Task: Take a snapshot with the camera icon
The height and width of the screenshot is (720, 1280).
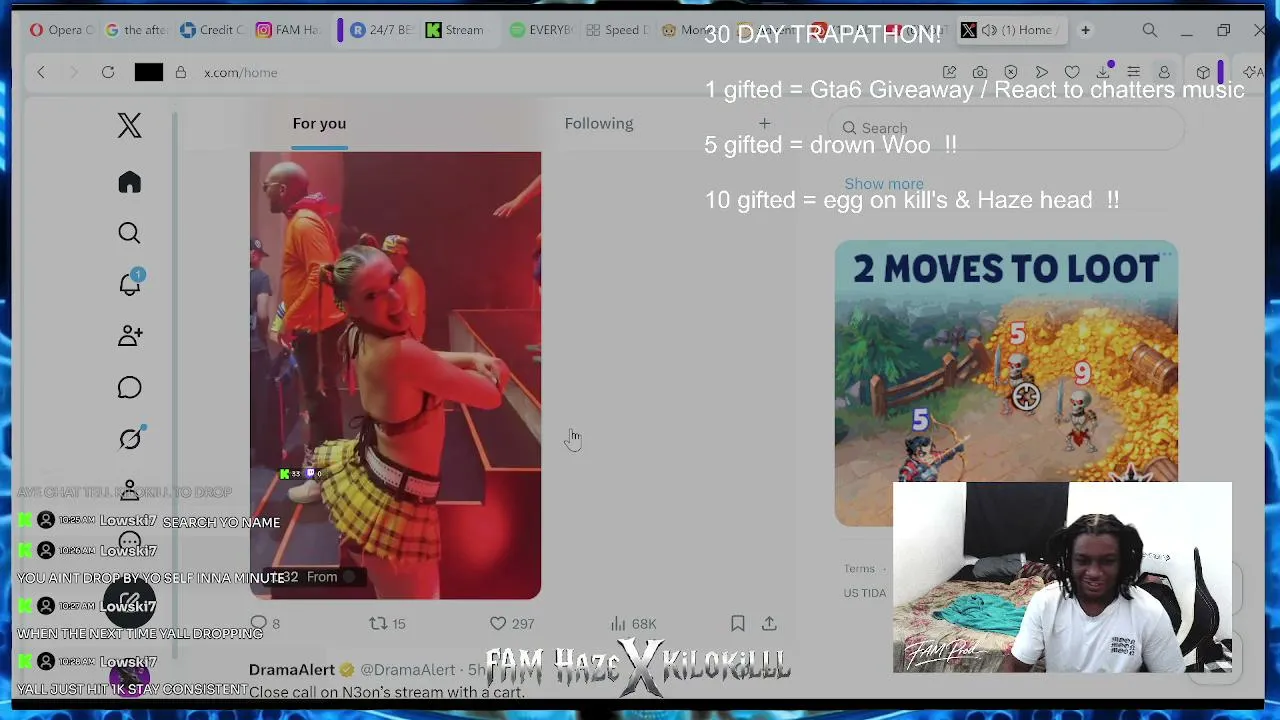Action: 980,72
